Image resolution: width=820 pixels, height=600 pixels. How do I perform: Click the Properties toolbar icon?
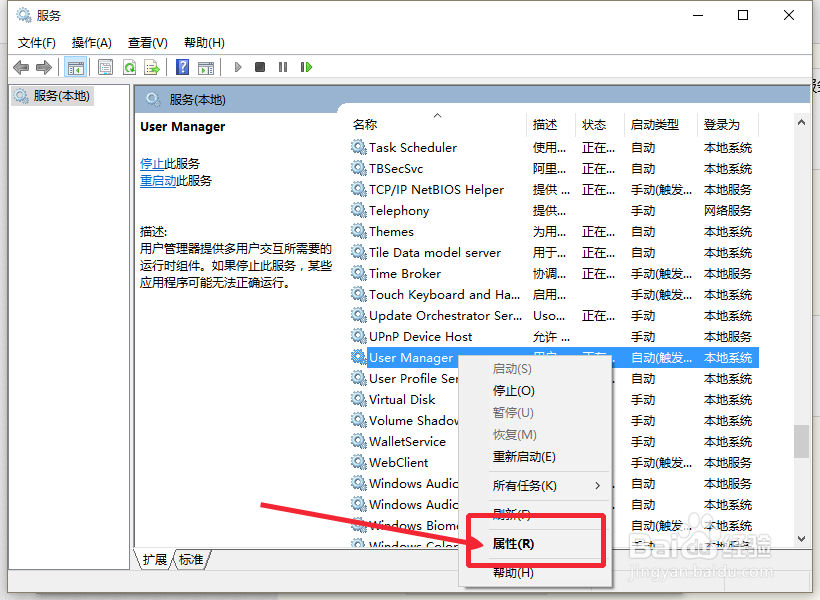[x=105, y=67]
